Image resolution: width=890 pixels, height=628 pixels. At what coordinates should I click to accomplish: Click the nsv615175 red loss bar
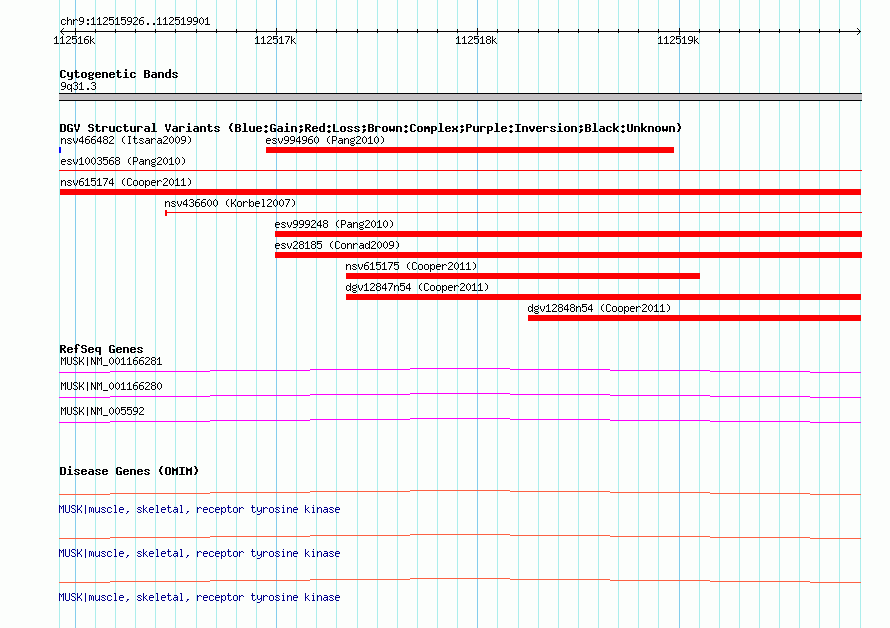[523, 276]
